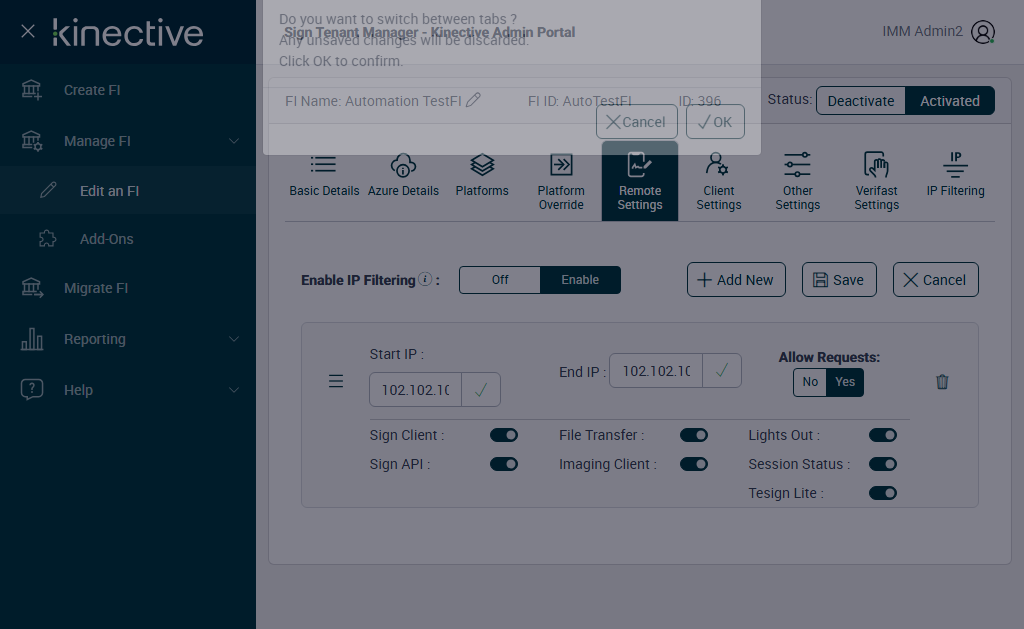Toggle the Sign API switch

click(504, 464)
